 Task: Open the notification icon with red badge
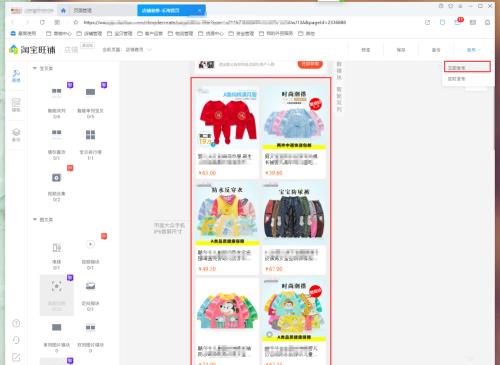coord(458,22)
